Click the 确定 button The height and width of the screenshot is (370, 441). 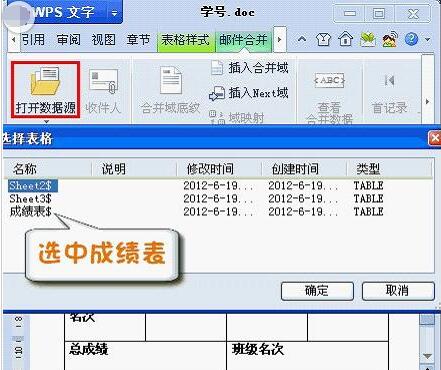click(x=317, y=291)
